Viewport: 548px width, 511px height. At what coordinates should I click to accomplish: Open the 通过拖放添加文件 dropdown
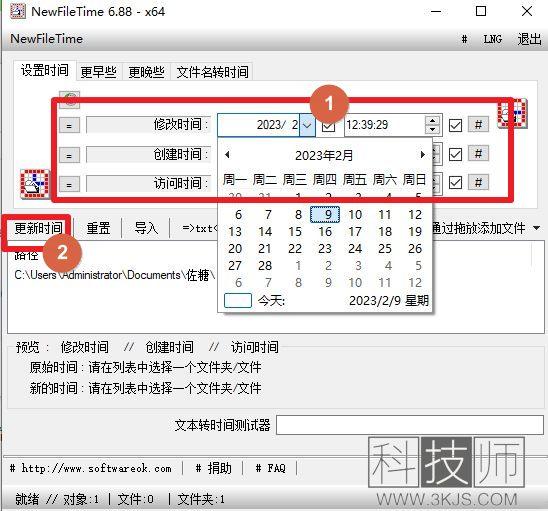(x=537, y=228)
